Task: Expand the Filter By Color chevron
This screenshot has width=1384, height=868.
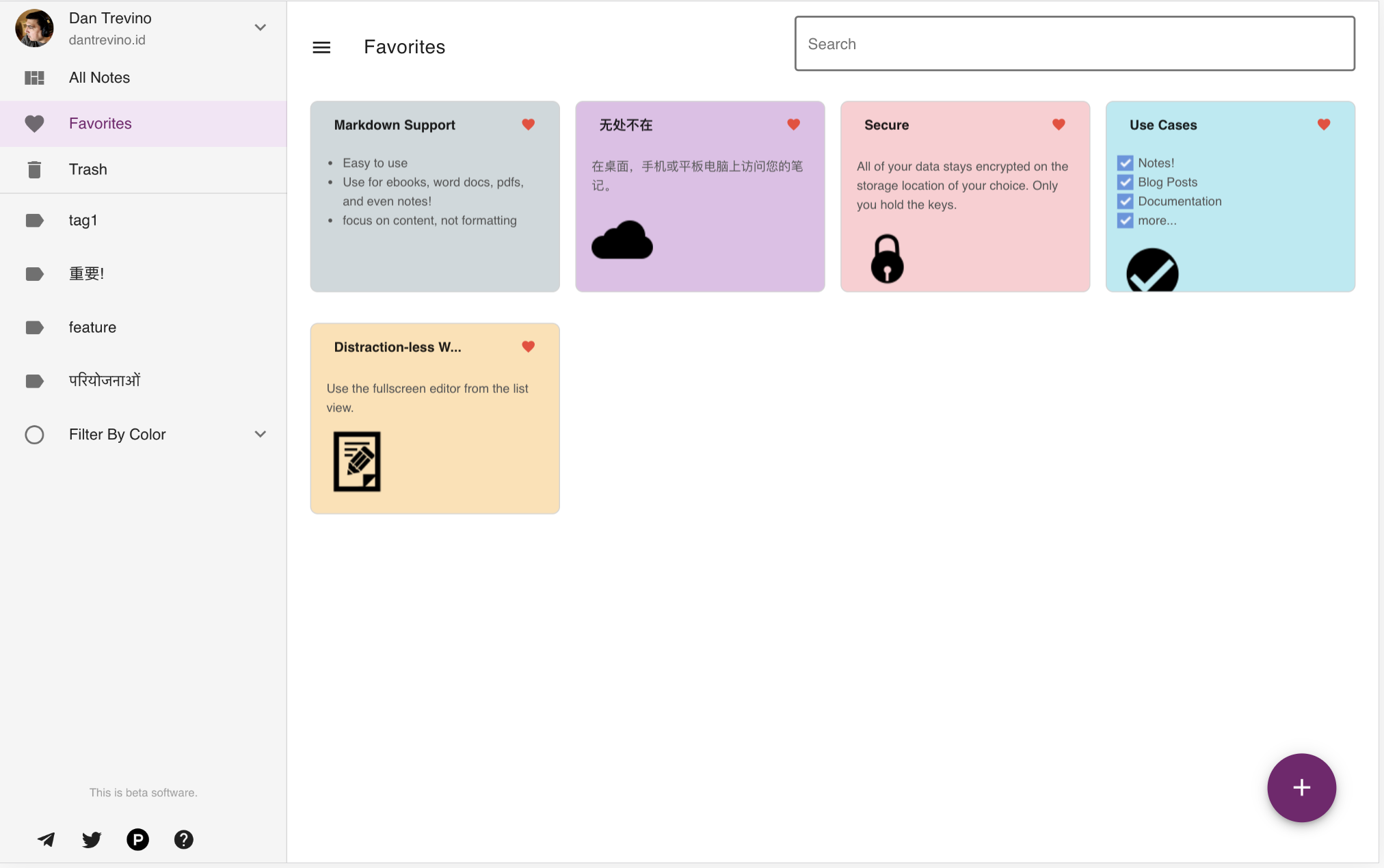Action: pos(260,435)
